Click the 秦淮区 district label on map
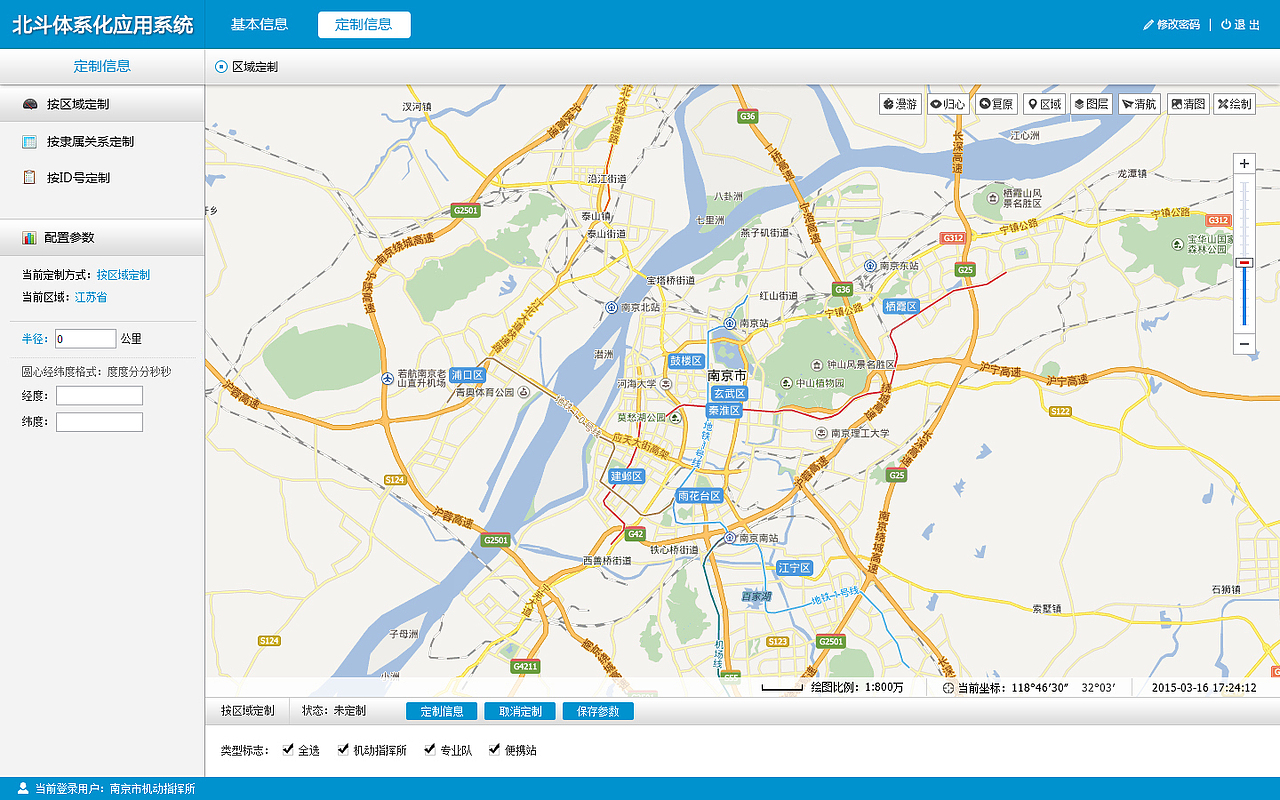 pyautogui.click(x=724, y=411)
